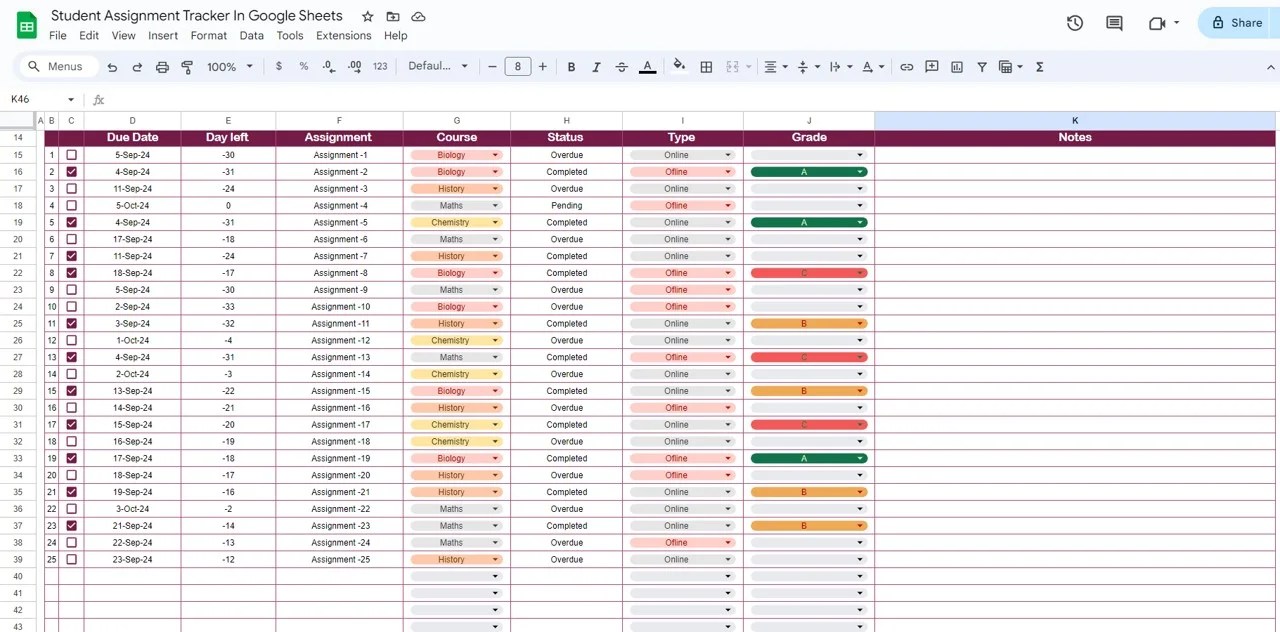The image size is (1280, 632).
Task: Uncheck the checkbox for Assignment -5
Action: [71, 222]
